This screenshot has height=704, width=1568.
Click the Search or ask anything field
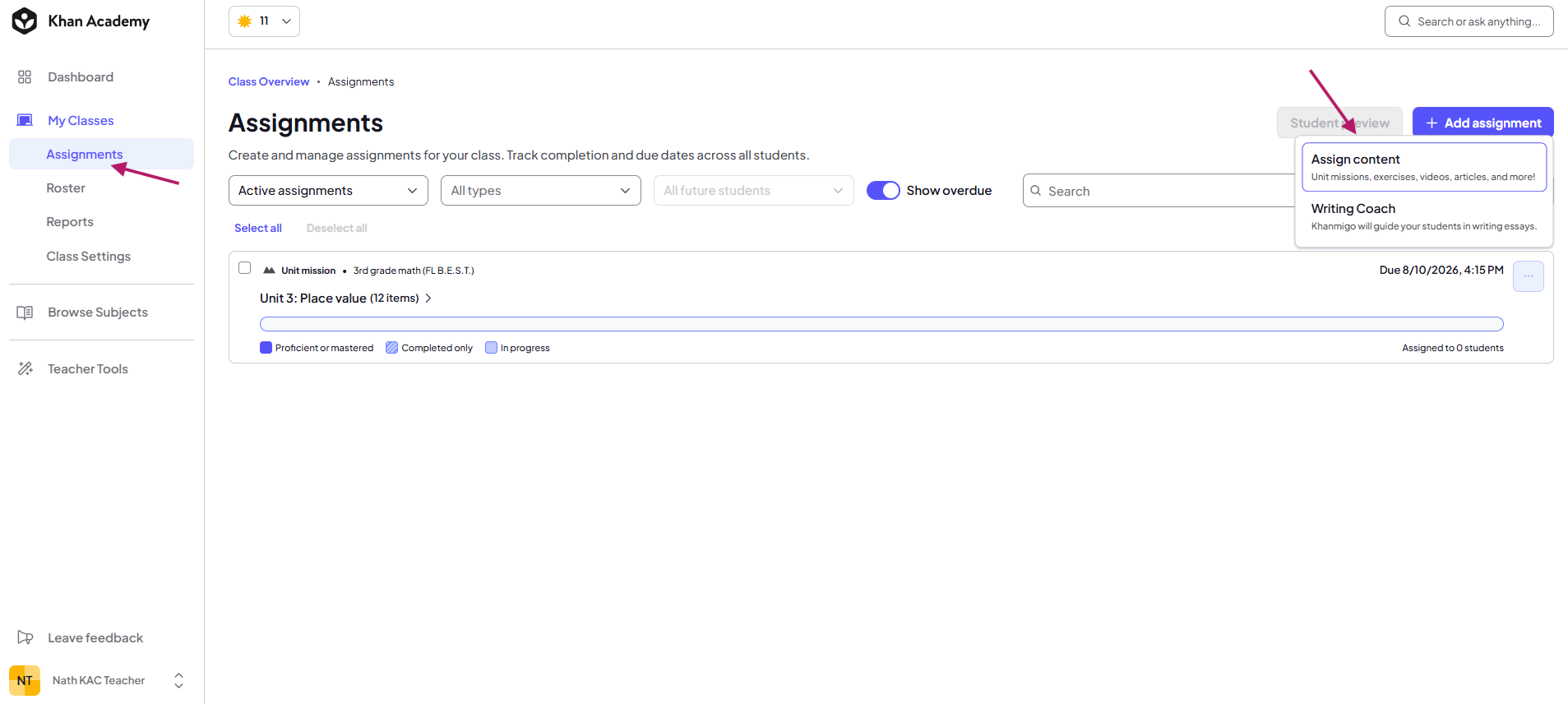[x=1469, y=21]
